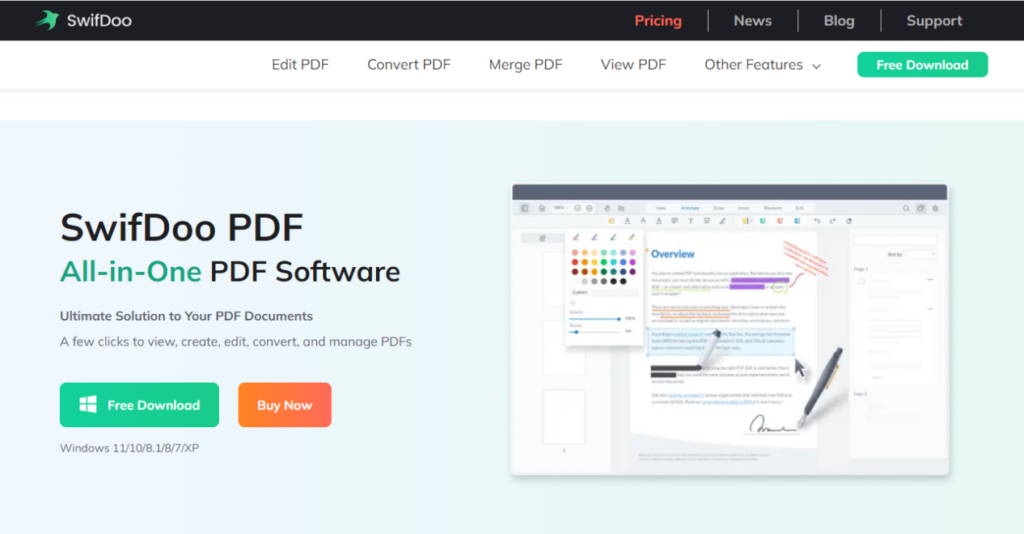Screen dimensions: 1024x534
Task: Open the Sort by dropdown in preview
Action: point(921,254)
